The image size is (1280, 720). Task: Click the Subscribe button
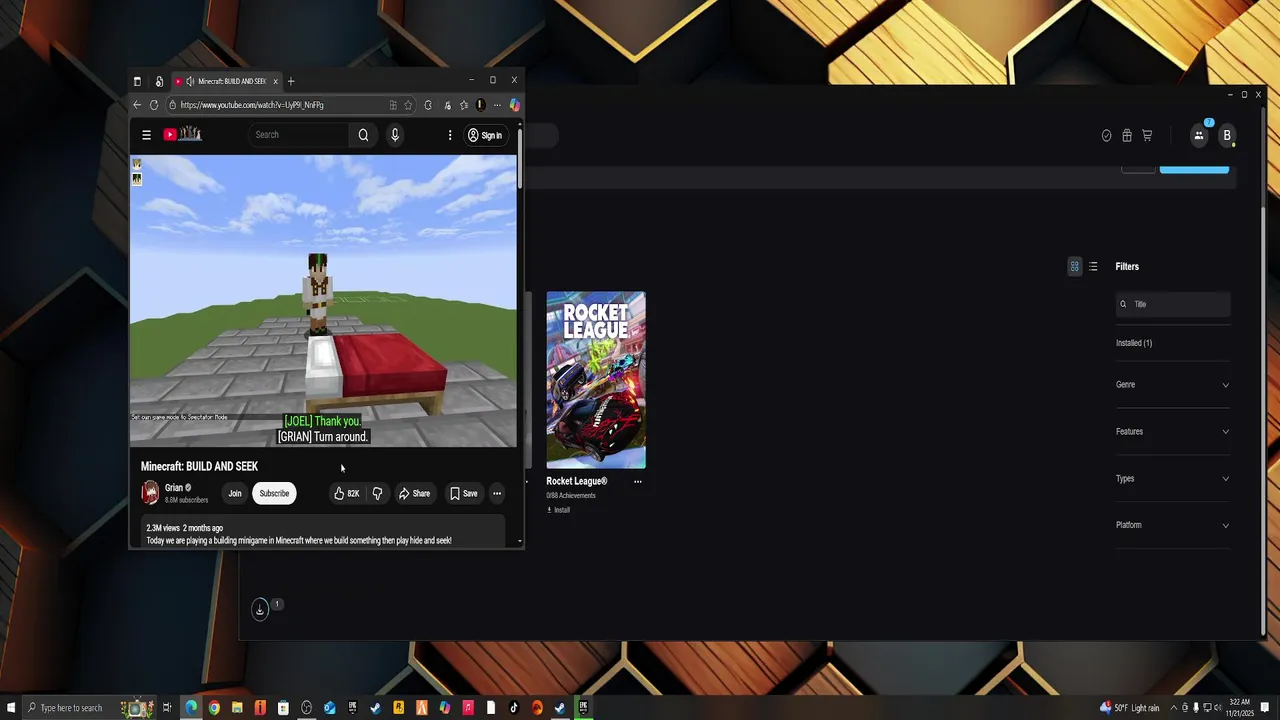pyautogui.click(x=274, y=493)
